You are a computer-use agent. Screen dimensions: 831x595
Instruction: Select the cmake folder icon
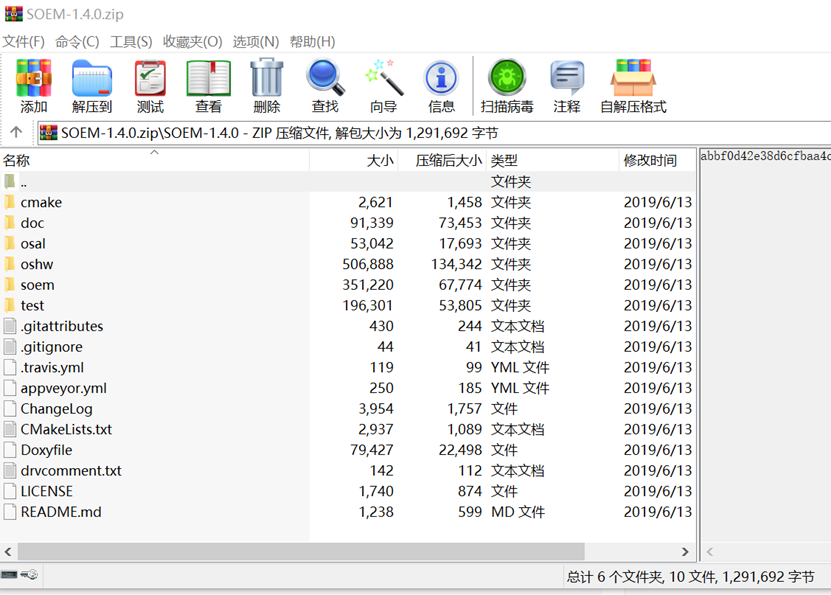(10, 202)
